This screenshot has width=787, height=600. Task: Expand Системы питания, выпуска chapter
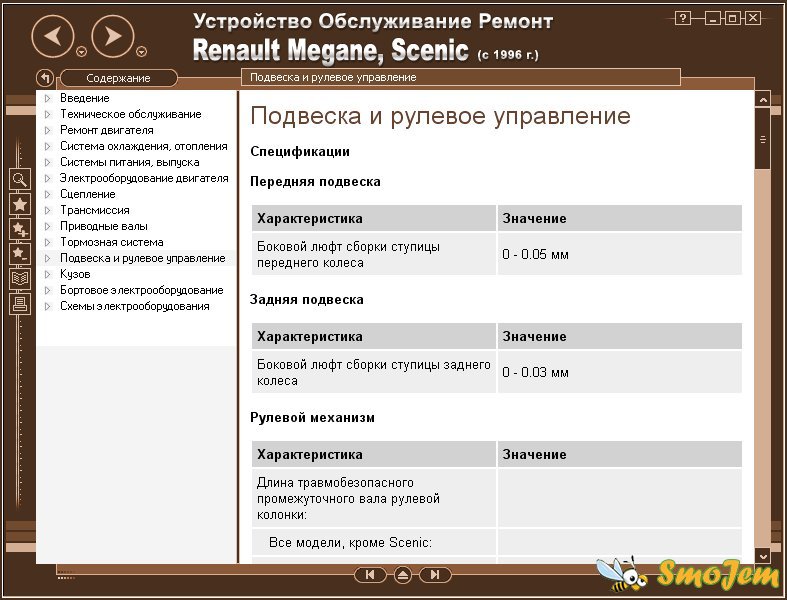(x=48, y=162)
